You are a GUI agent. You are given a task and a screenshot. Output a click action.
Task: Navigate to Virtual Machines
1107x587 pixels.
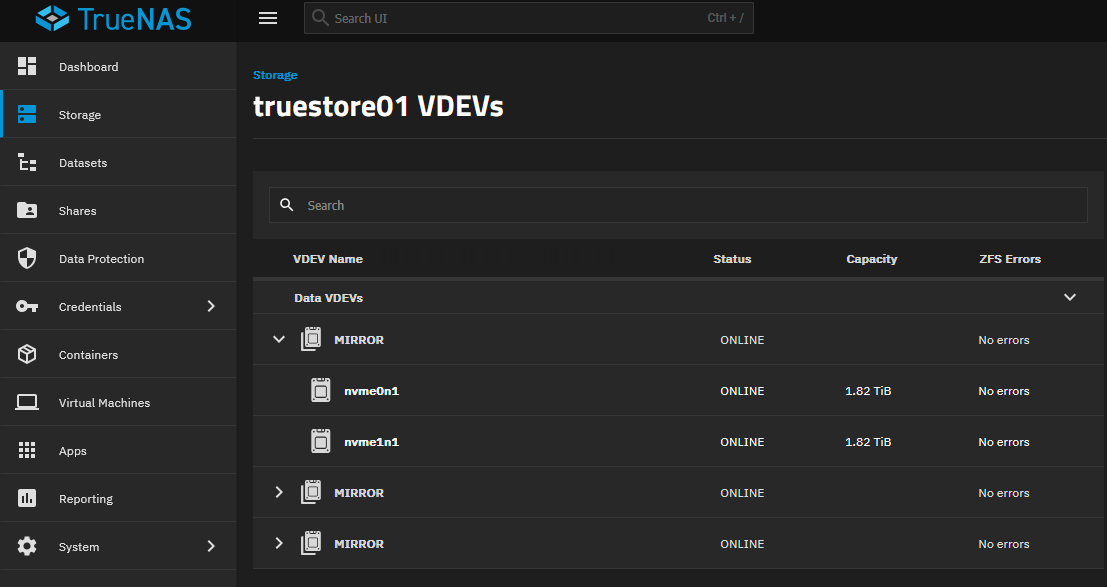coord(104,403)
